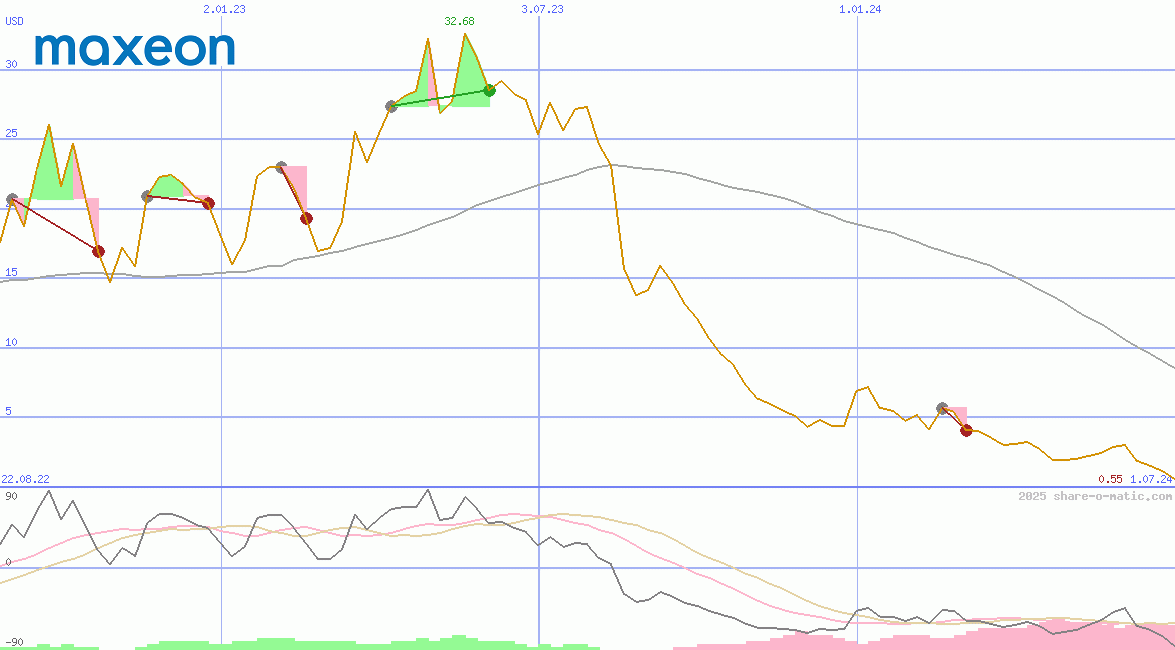This screenshot has height=650, width=1175.
Task: Click the 3.07.23 date label
Action: point(542,9)
